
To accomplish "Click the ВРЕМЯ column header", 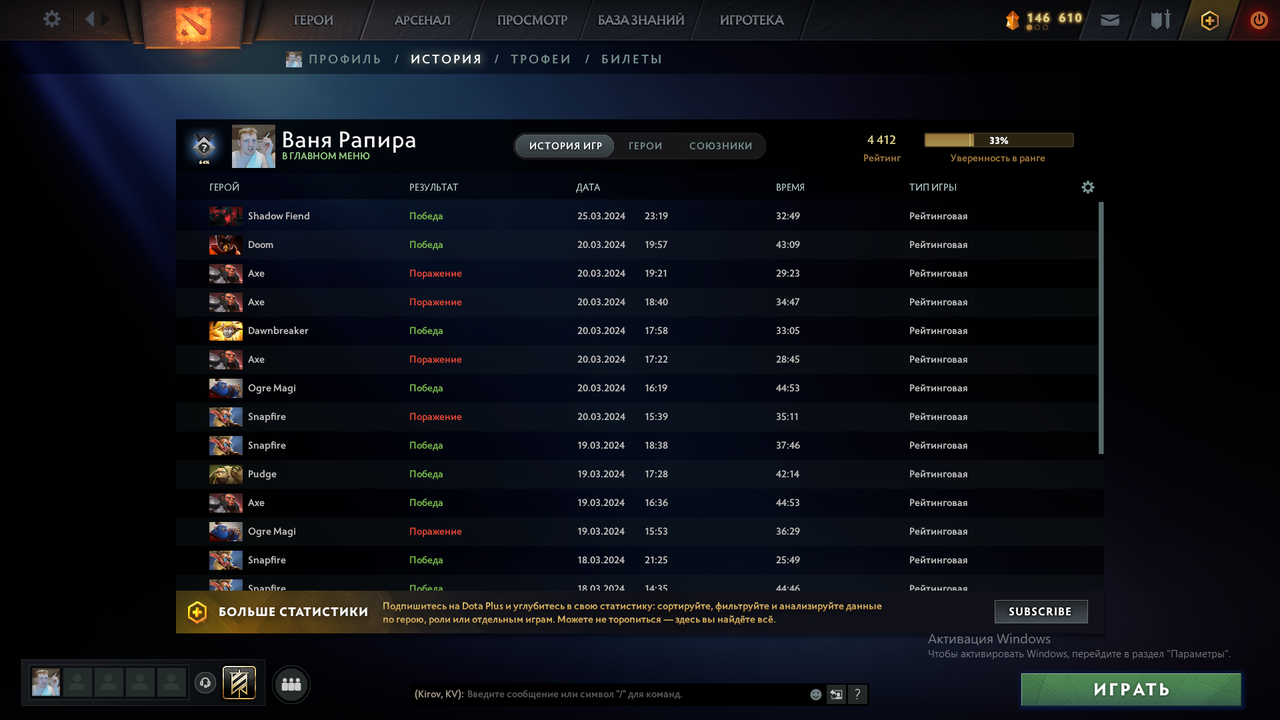I will click(790, 188).
